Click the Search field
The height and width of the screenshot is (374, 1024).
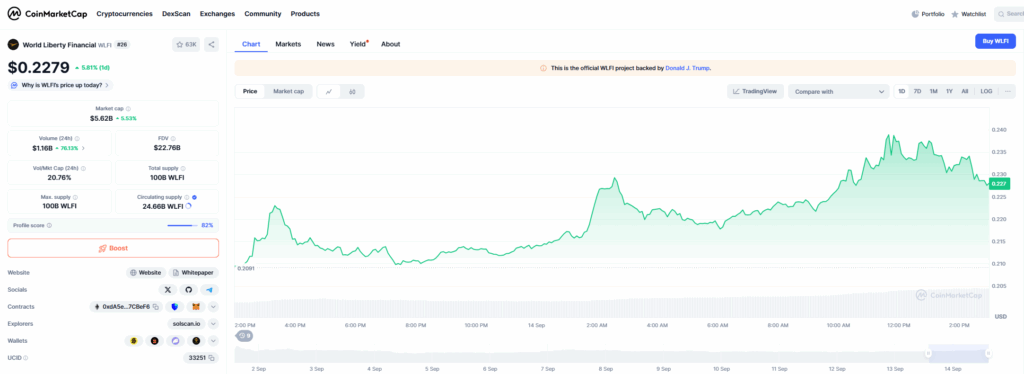[1009, 14]
